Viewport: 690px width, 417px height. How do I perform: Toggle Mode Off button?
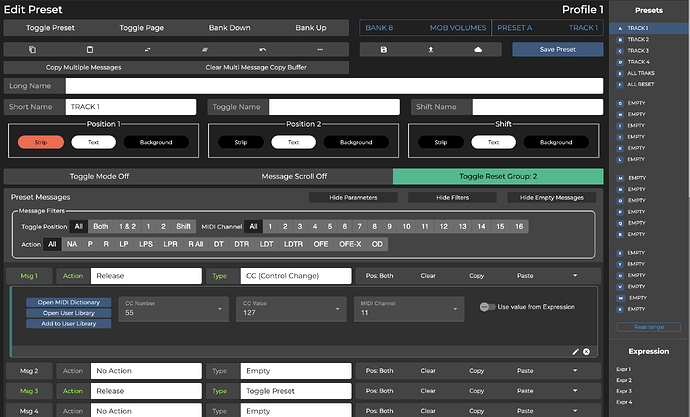click(100, 176)
